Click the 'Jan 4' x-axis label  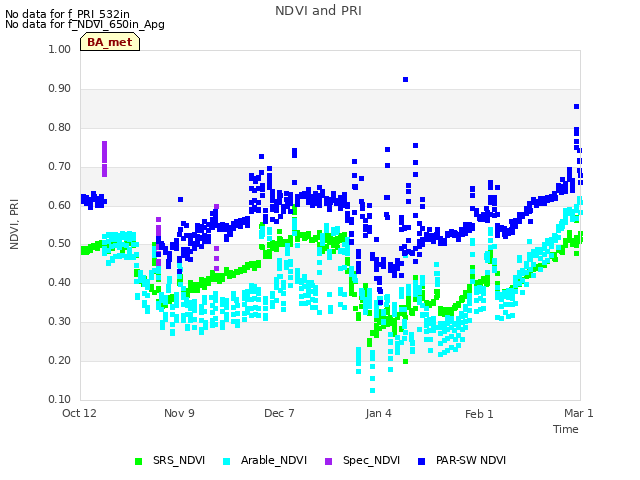(378, 413)
